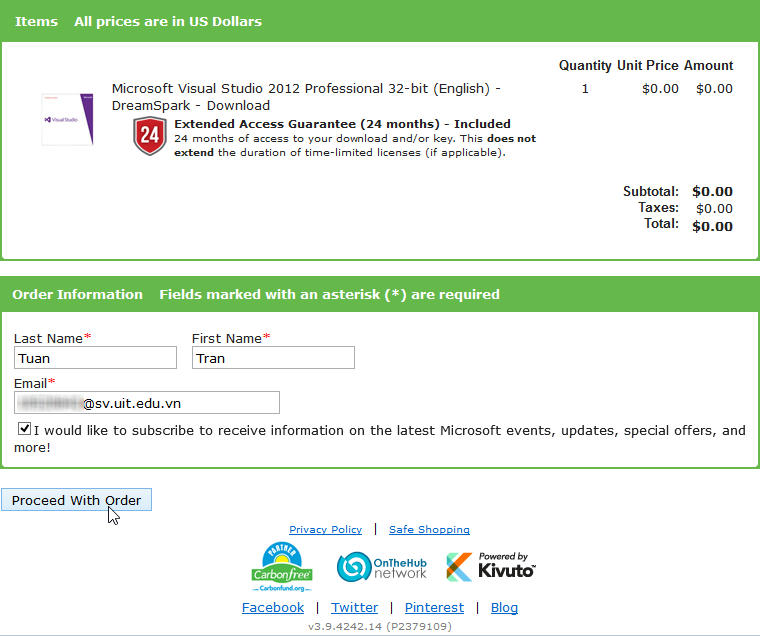Click the version number text in footer
Viewport: 760px width, 636px height.
pos(379,627)
